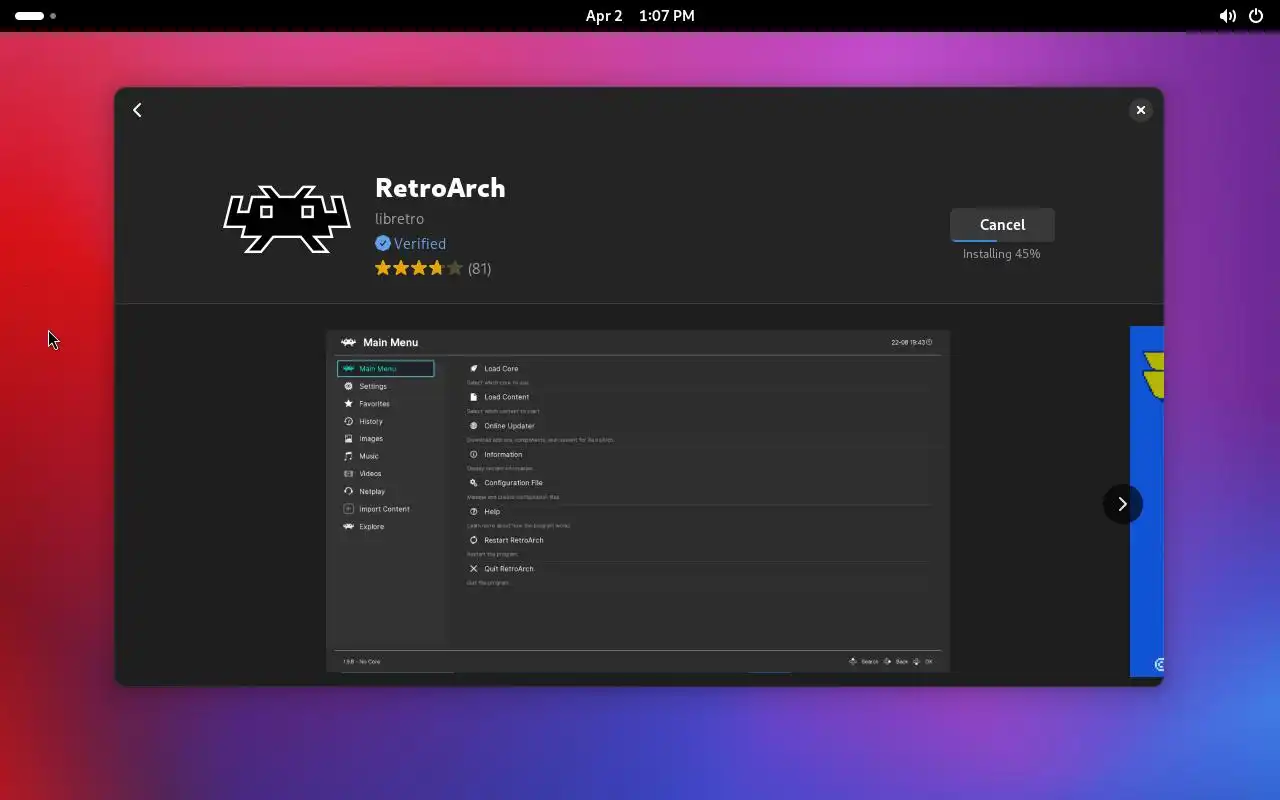The image size is (1280, 800).
Task: Open the clock showing Apr 2 1:07 PM
Action: tap(640, 16)
